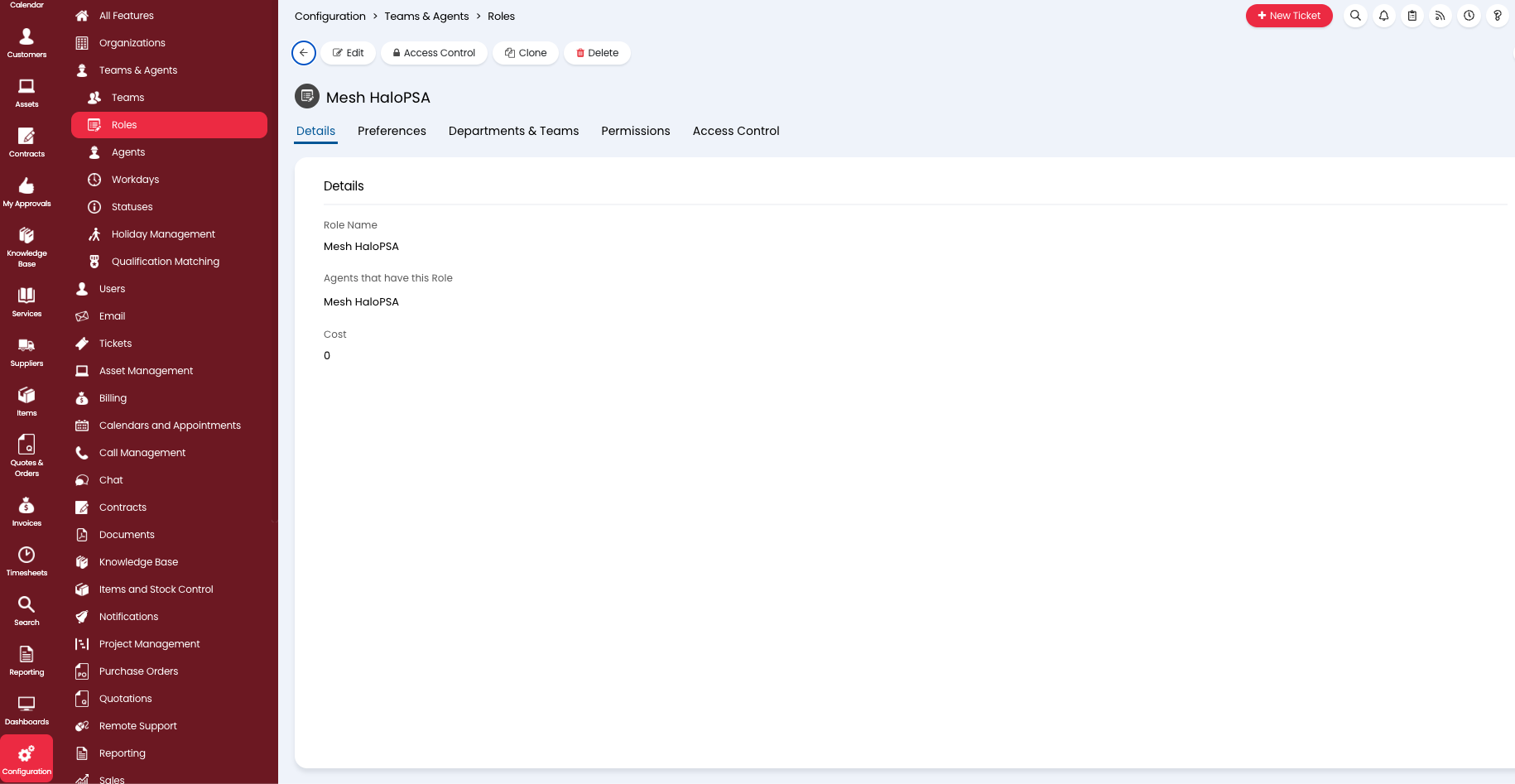Open the clock icon in top bar
Viewport: 1515px width, 784px height.
click(x=1469, y=16)
